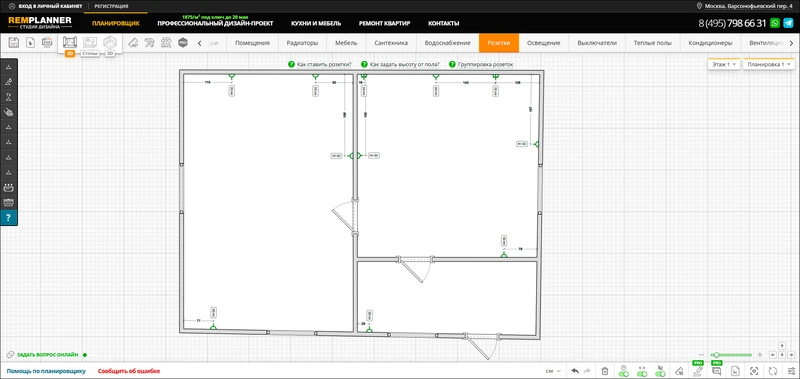Screen dimensions: 800x379
Task: Open Помощь по планировщику link
Action: coord(46,371)
